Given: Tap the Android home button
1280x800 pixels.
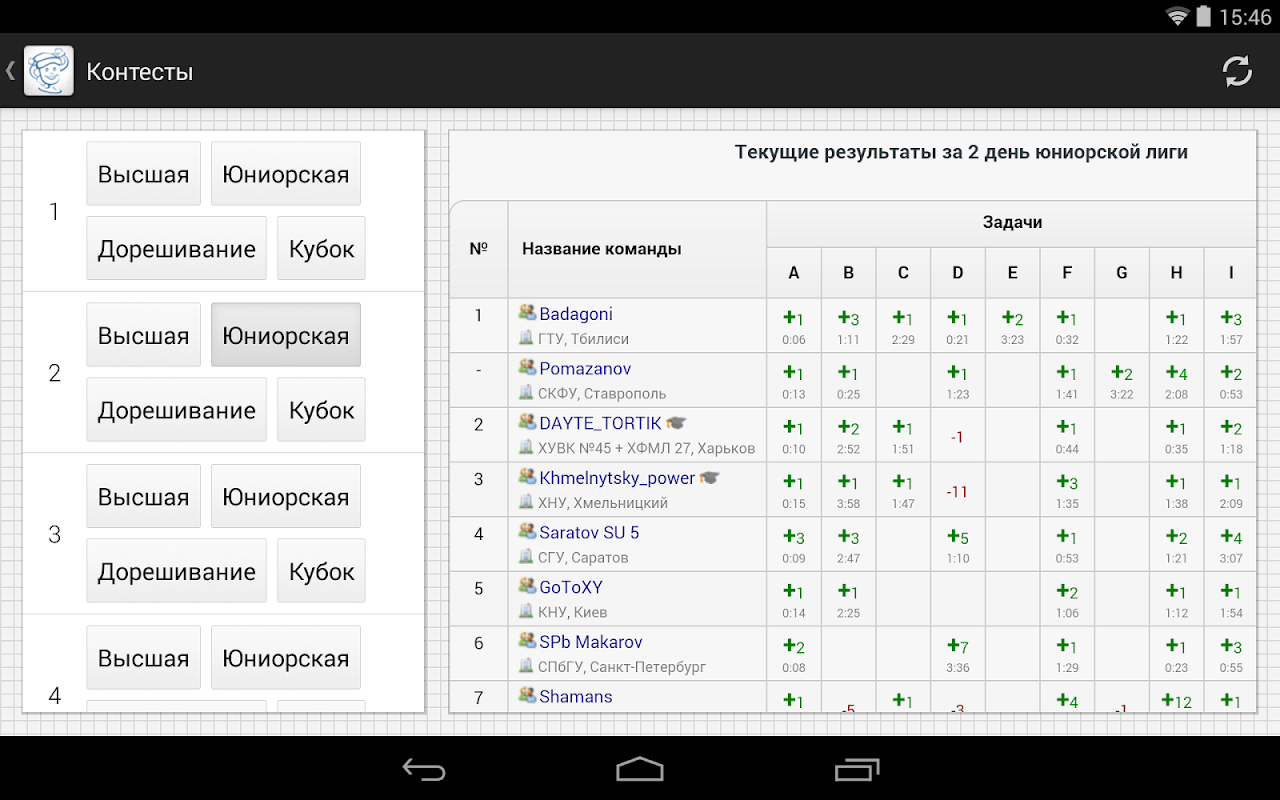Looking at the screenshot, I should [x=640, y=769].
